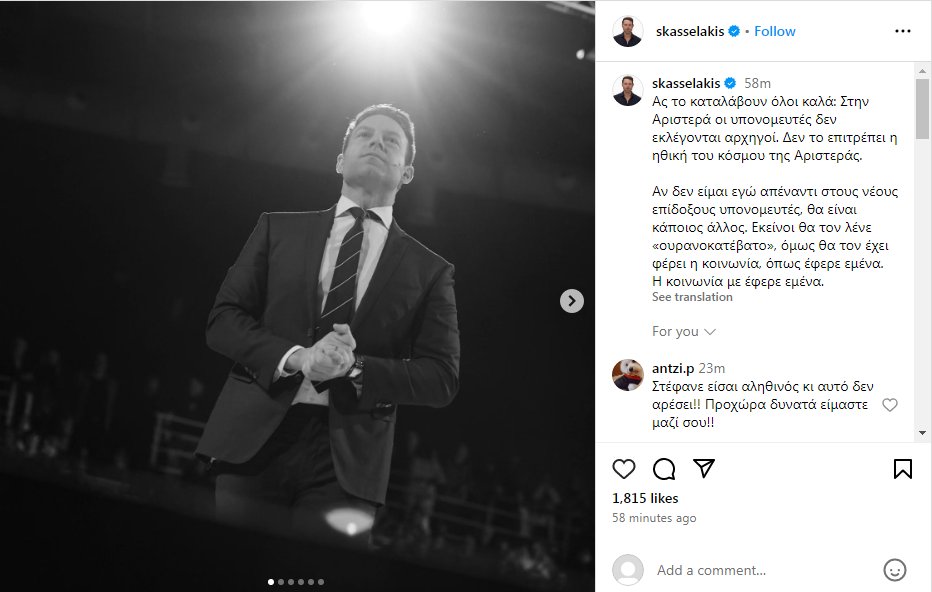Open comments with the speech bubble icon
This screenshot has width=932, height=592.
coord(664,469)
